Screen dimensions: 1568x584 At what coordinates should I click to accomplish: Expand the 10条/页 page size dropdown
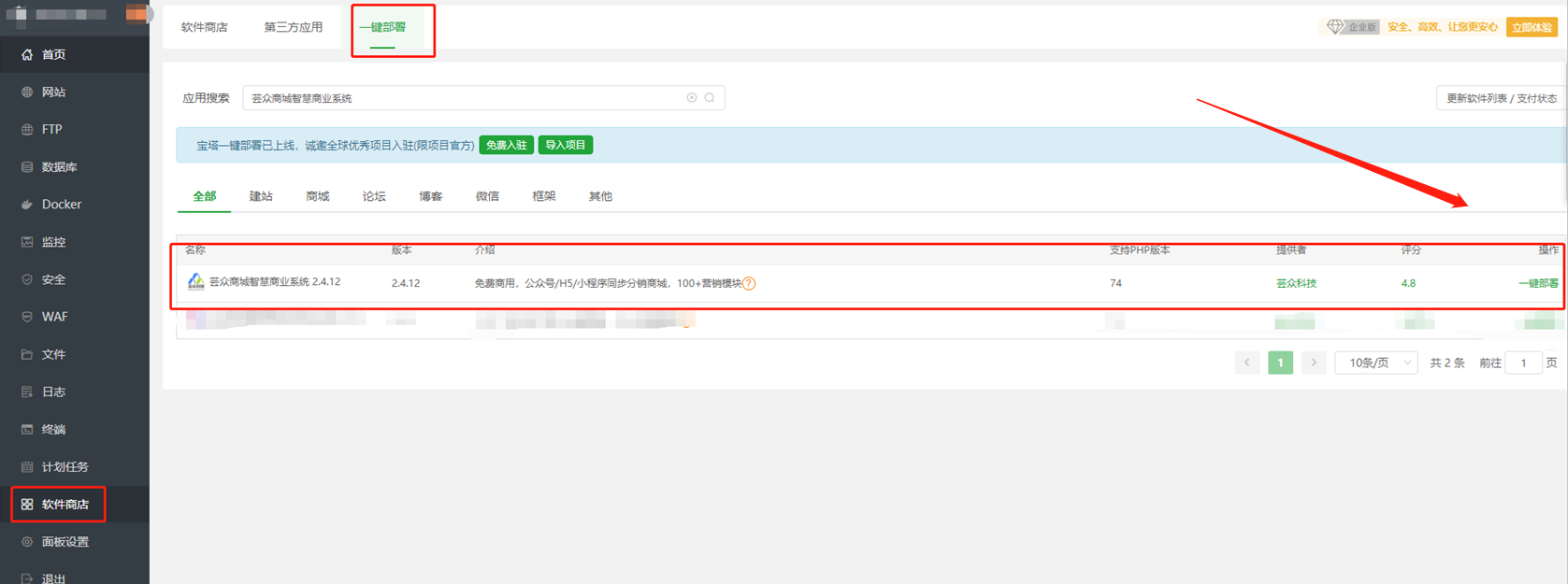[x=1376, y=363]
